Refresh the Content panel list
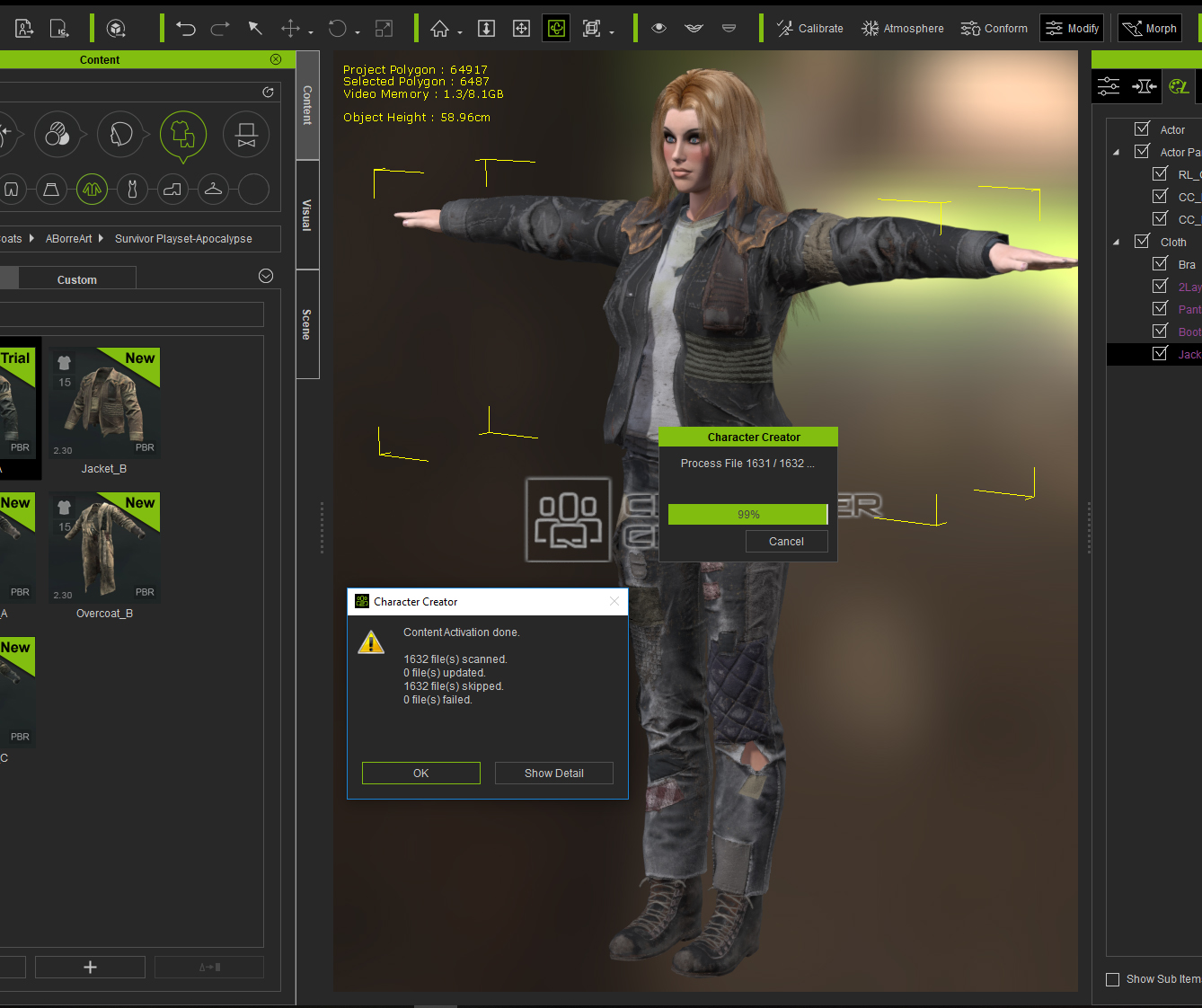 click(x=268, y=93)
